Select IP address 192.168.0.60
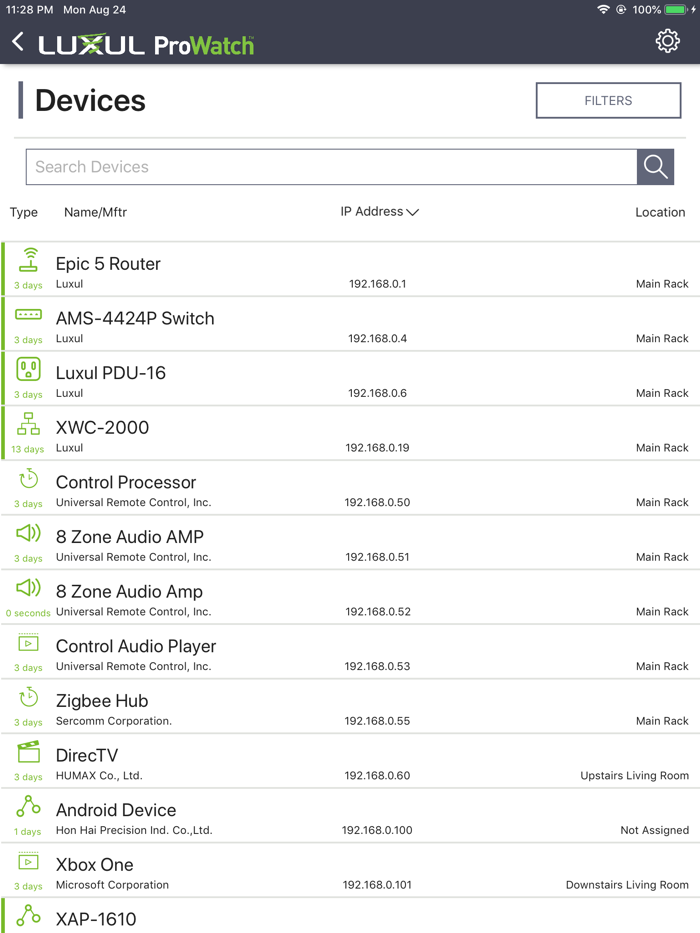Viewport: 700px width, 933px height. tap(377, 776)
